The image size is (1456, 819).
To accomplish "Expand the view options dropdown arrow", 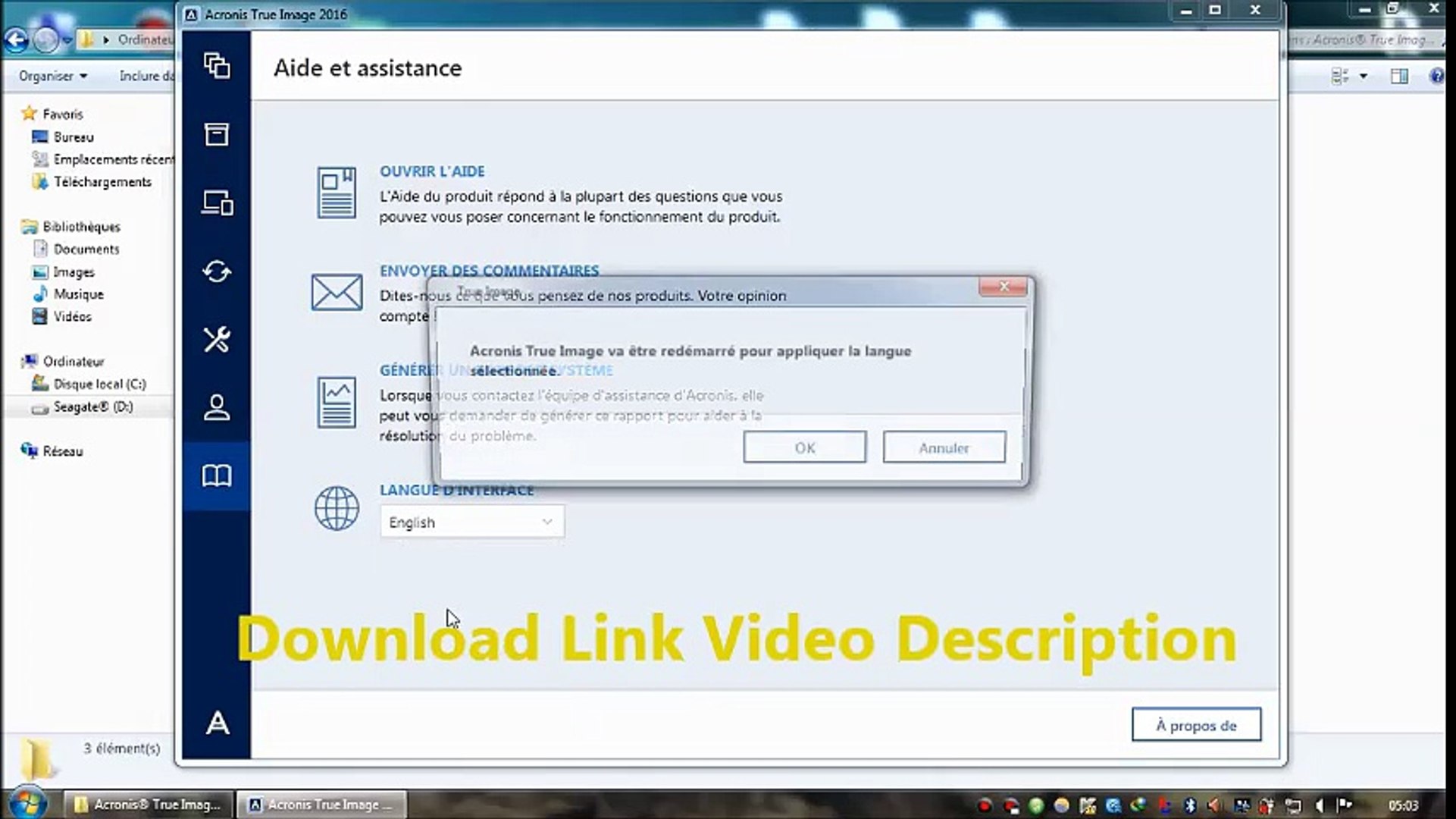I will [x=1364, y=76].
